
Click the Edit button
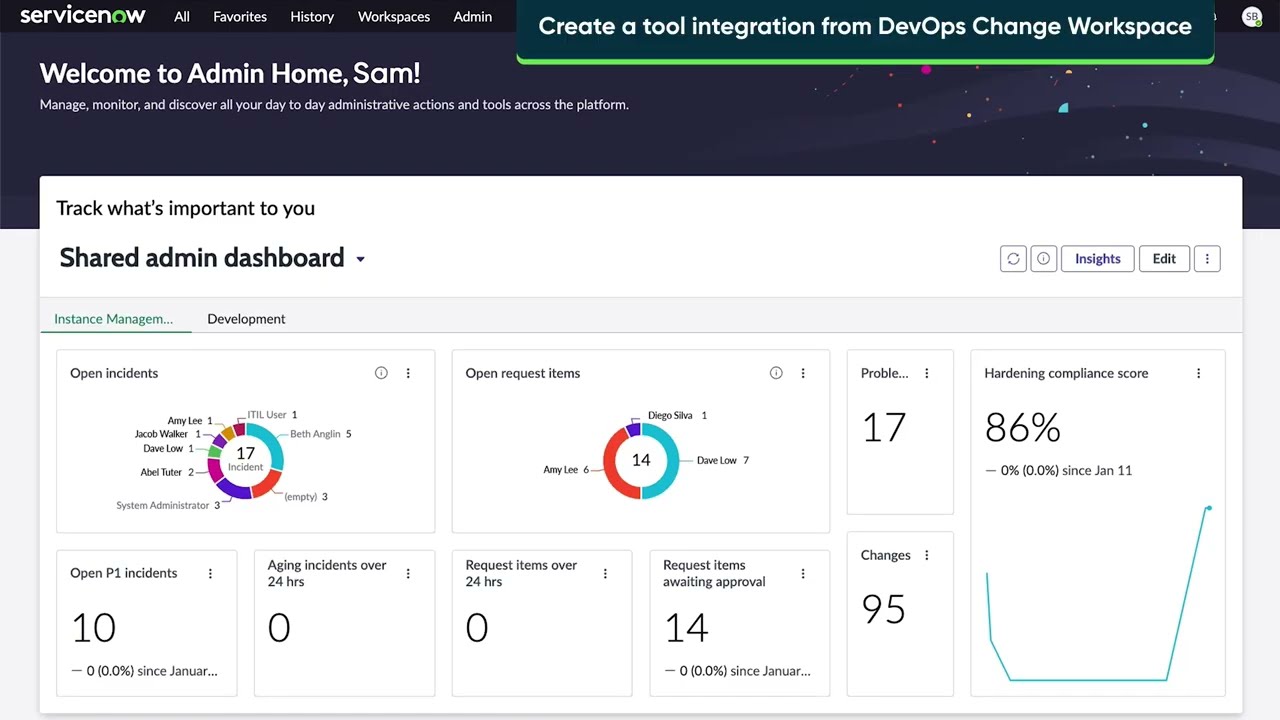pos(1164,258)
